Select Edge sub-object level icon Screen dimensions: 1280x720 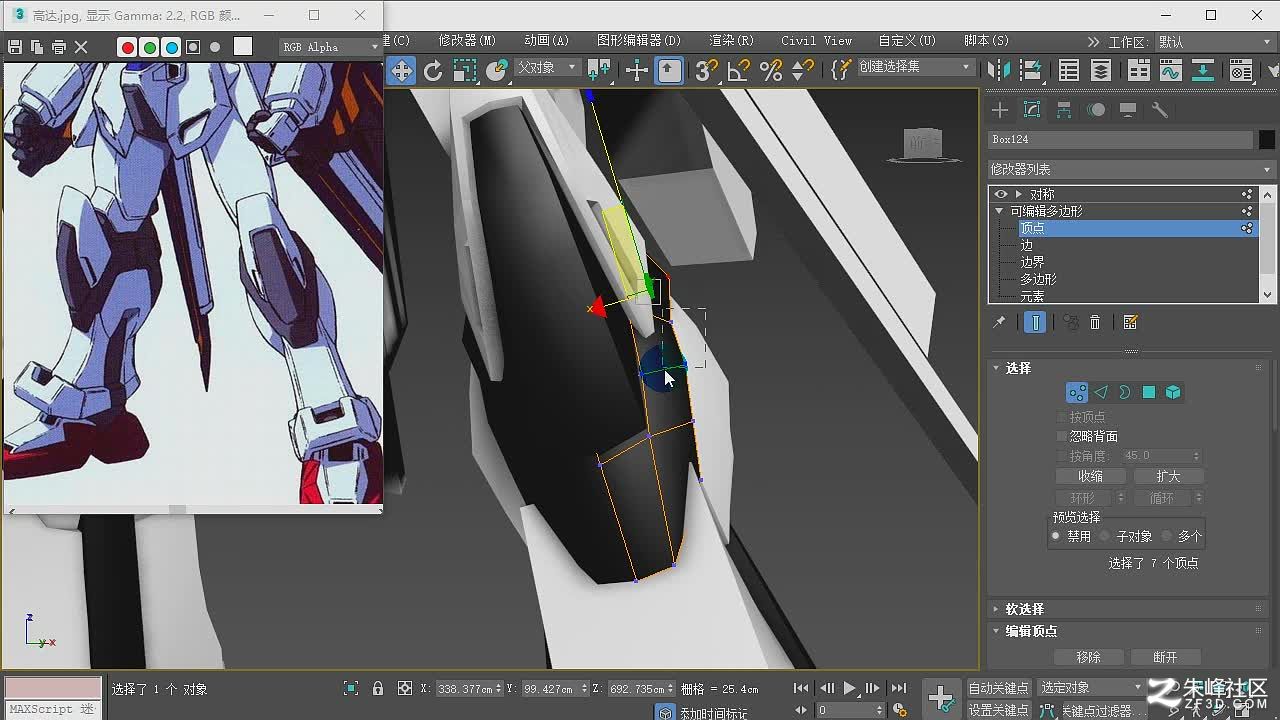[1101, 392]
